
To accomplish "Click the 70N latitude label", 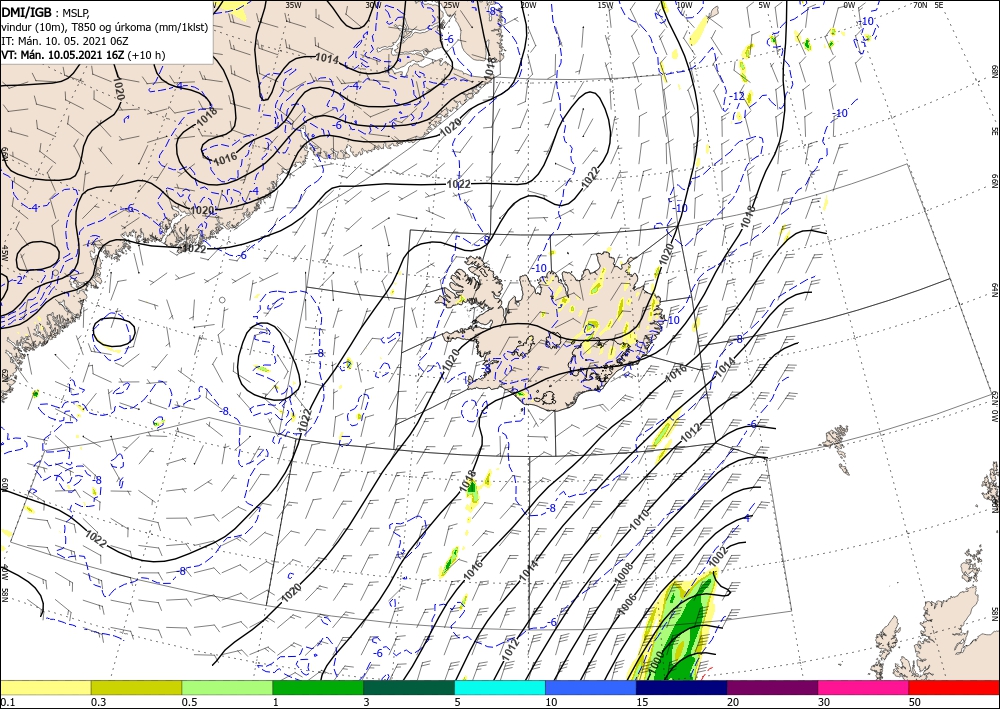I will click(920, 5).
